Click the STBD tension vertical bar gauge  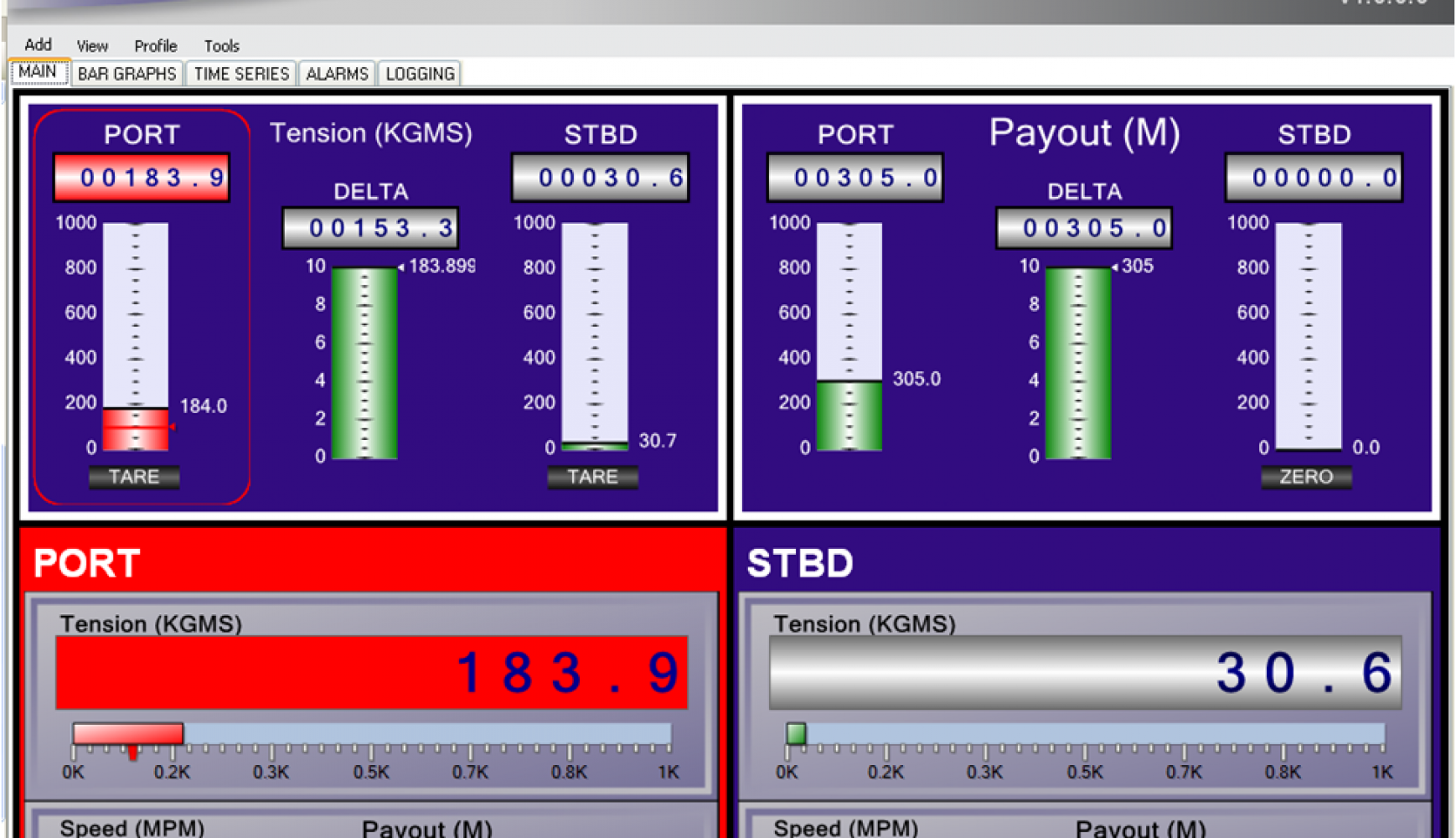point(595,337)
